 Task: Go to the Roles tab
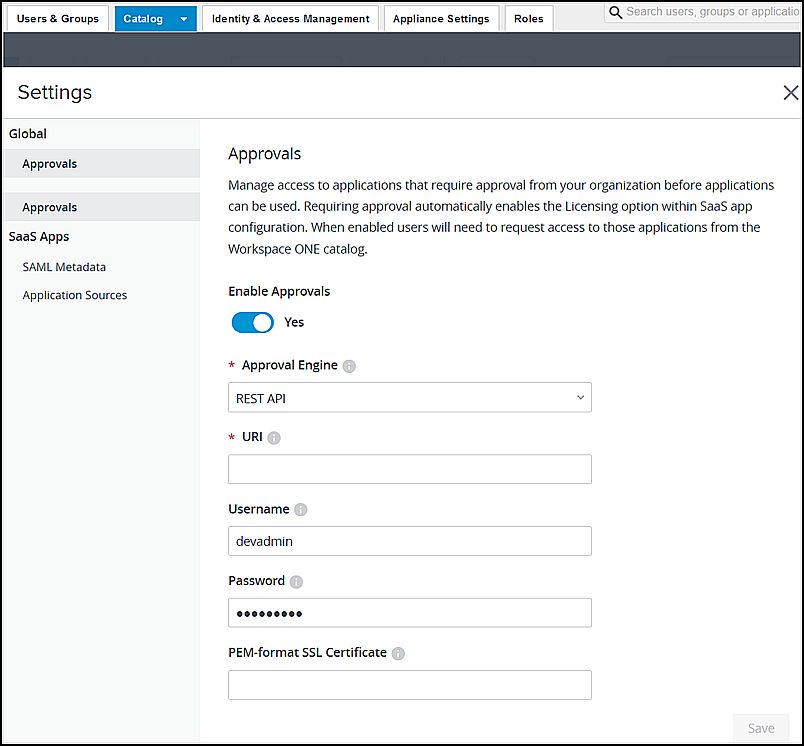(x=529, y=18)
